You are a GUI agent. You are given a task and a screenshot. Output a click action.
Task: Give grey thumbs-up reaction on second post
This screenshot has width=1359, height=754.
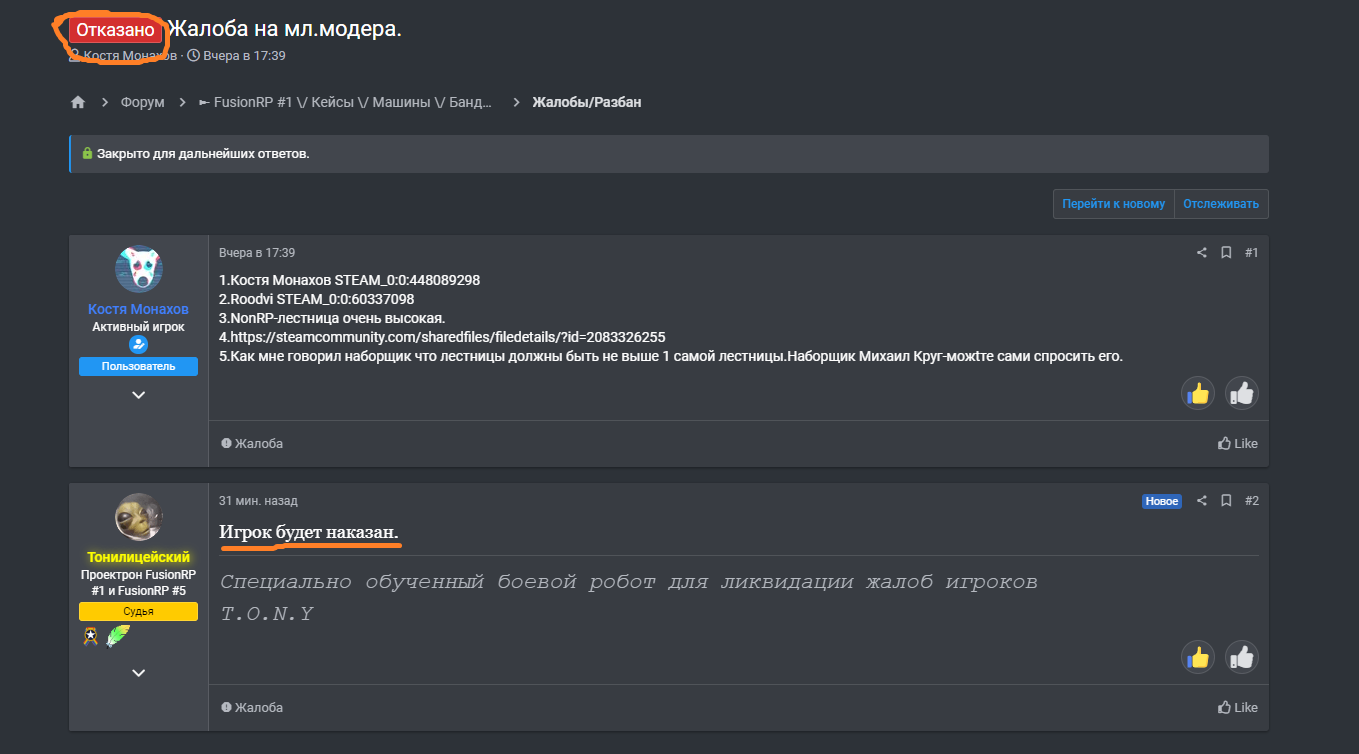1241,657
